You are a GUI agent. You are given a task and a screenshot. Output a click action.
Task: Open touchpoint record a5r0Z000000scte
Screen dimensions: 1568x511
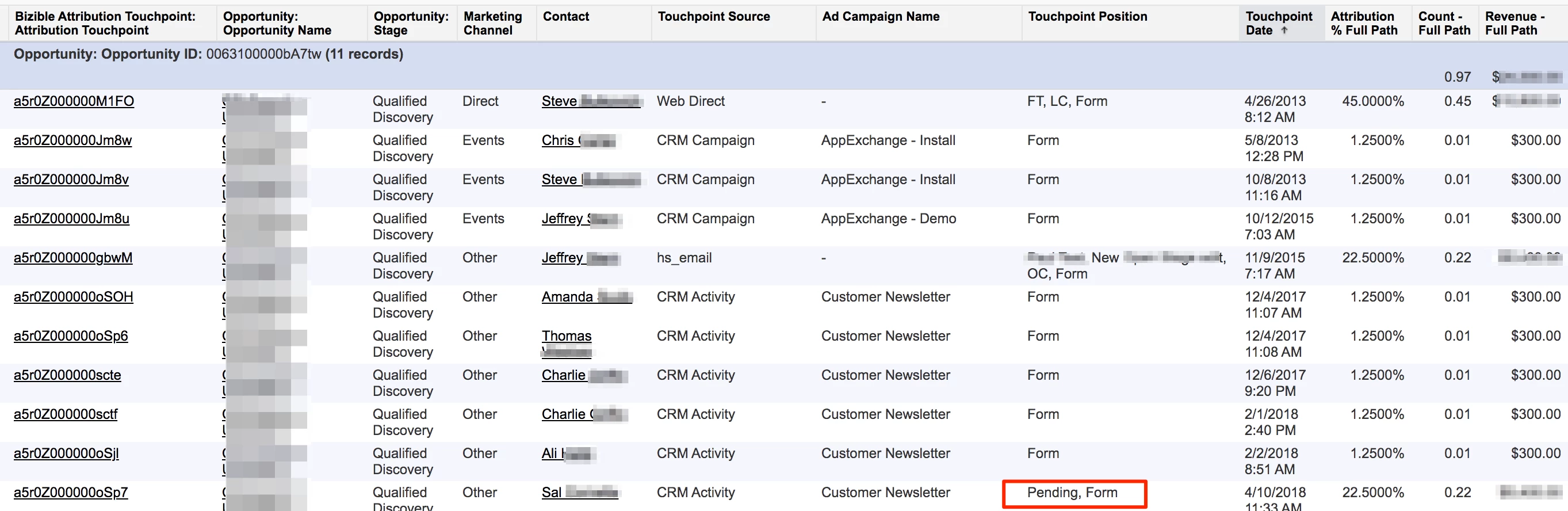click(x=67, y=375)
